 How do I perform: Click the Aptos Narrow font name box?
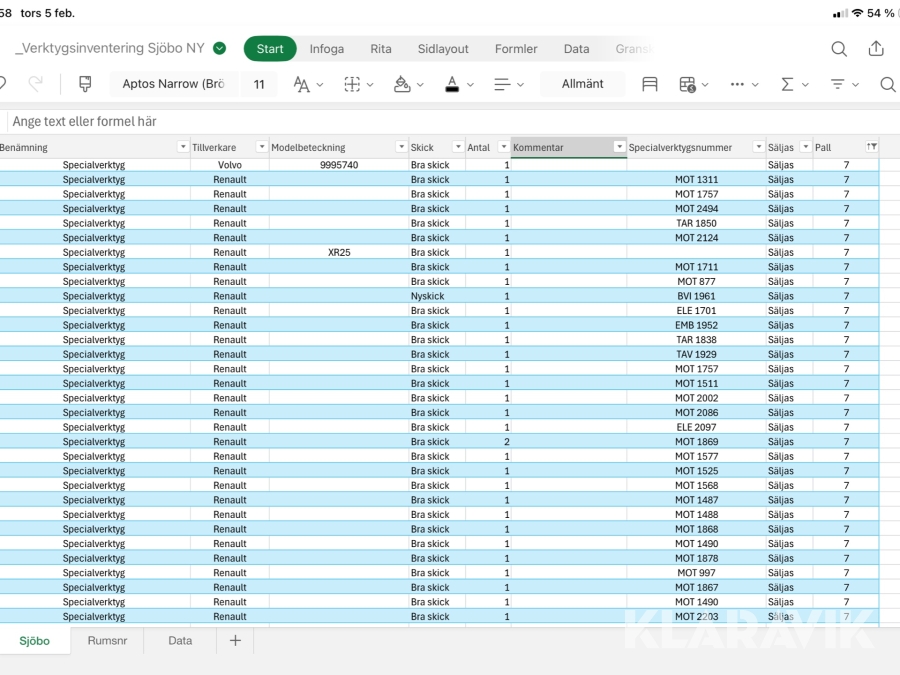point(173,84)
